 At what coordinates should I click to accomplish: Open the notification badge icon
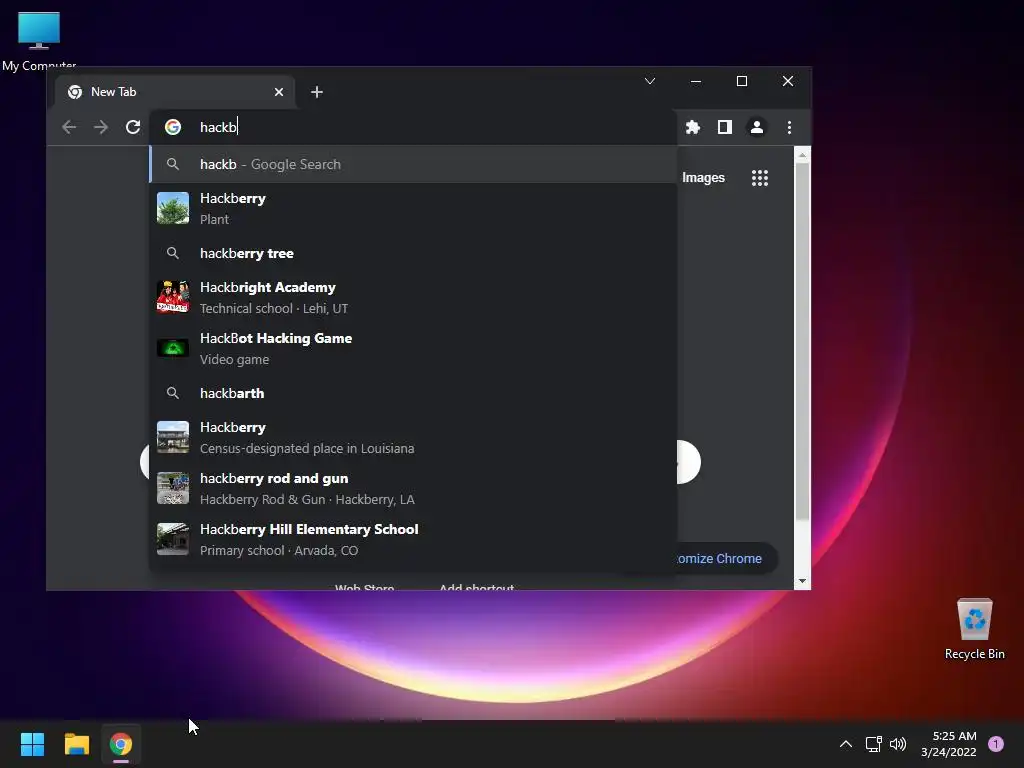coord(996,744)
